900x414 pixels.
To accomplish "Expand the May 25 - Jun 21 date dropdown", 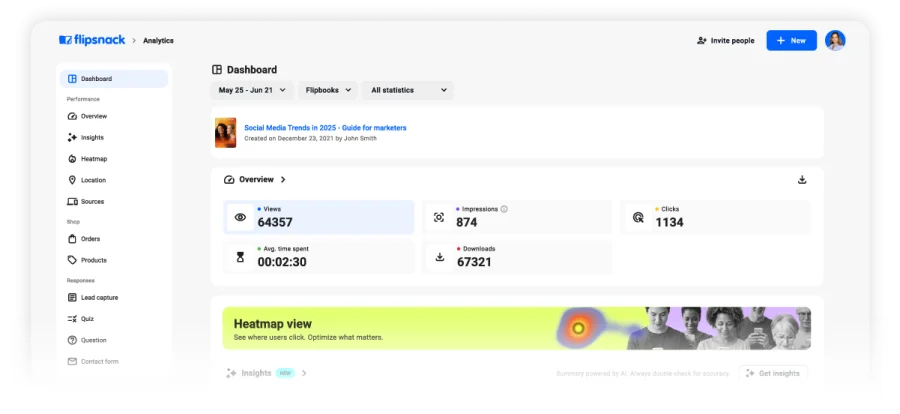I will [x=252, y=90].
